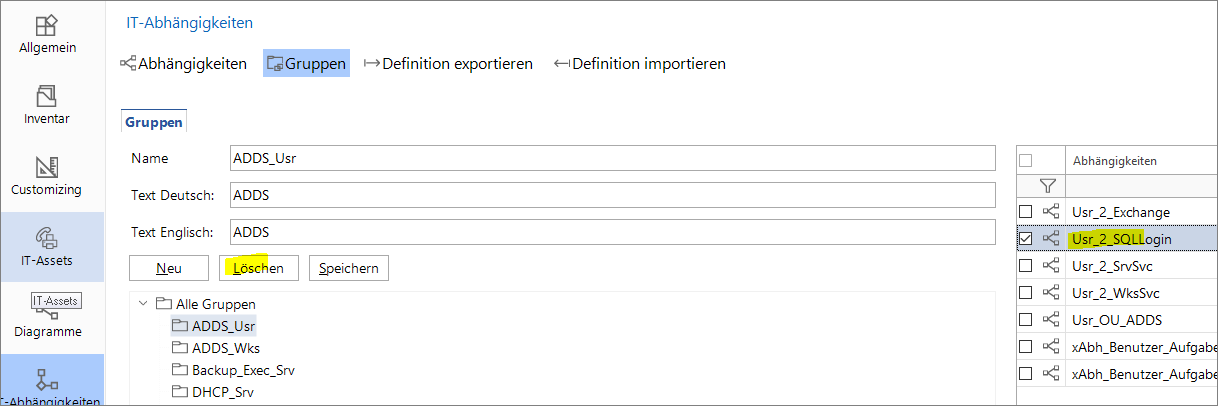Screen dimensions: 1218x406
Task: Click Definition exportieren in the toolbar
Action: (447, 64)
